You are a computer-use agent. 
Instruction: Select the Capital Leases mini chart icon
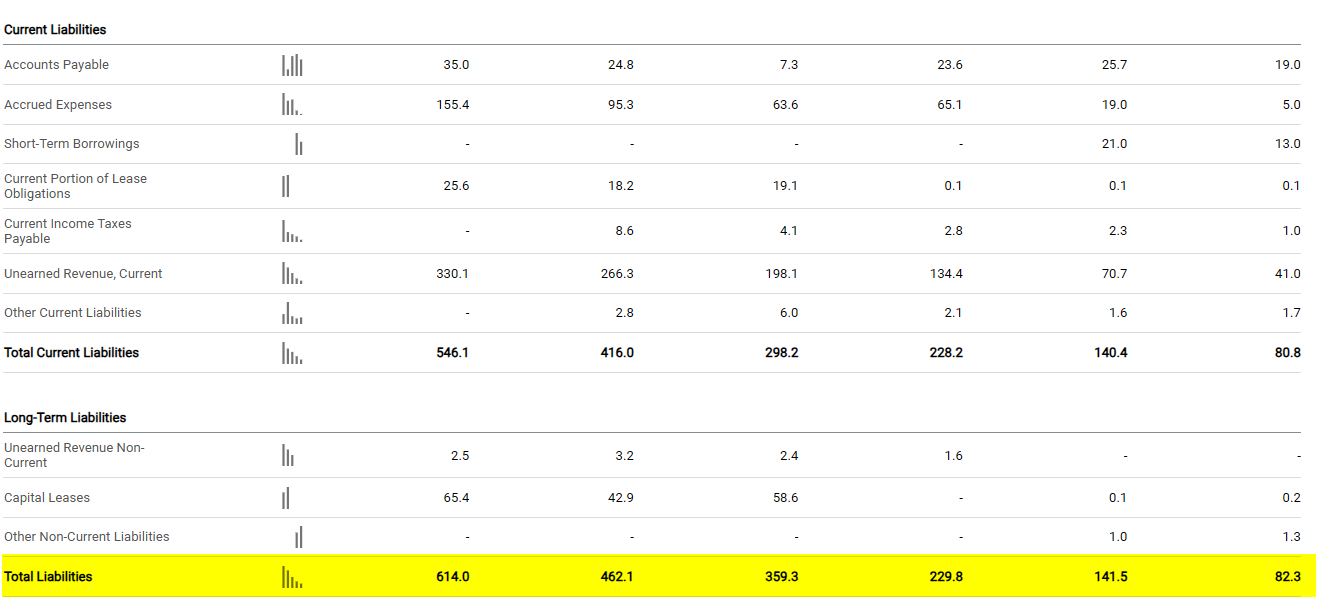click(x=286, y=498)
